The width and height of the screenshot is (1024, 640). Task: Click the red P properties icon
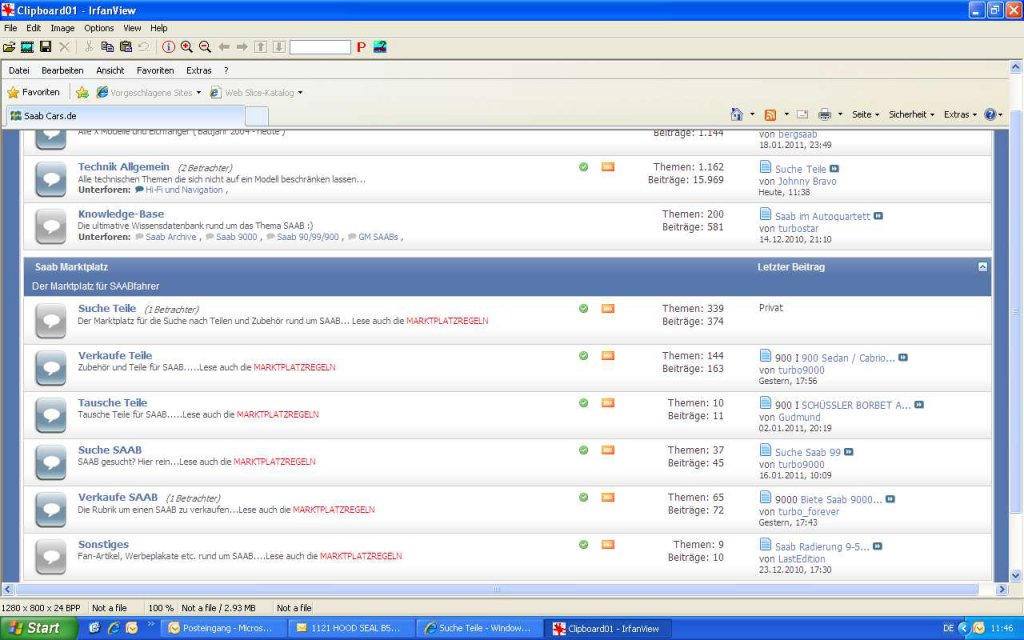click(361, 47)
